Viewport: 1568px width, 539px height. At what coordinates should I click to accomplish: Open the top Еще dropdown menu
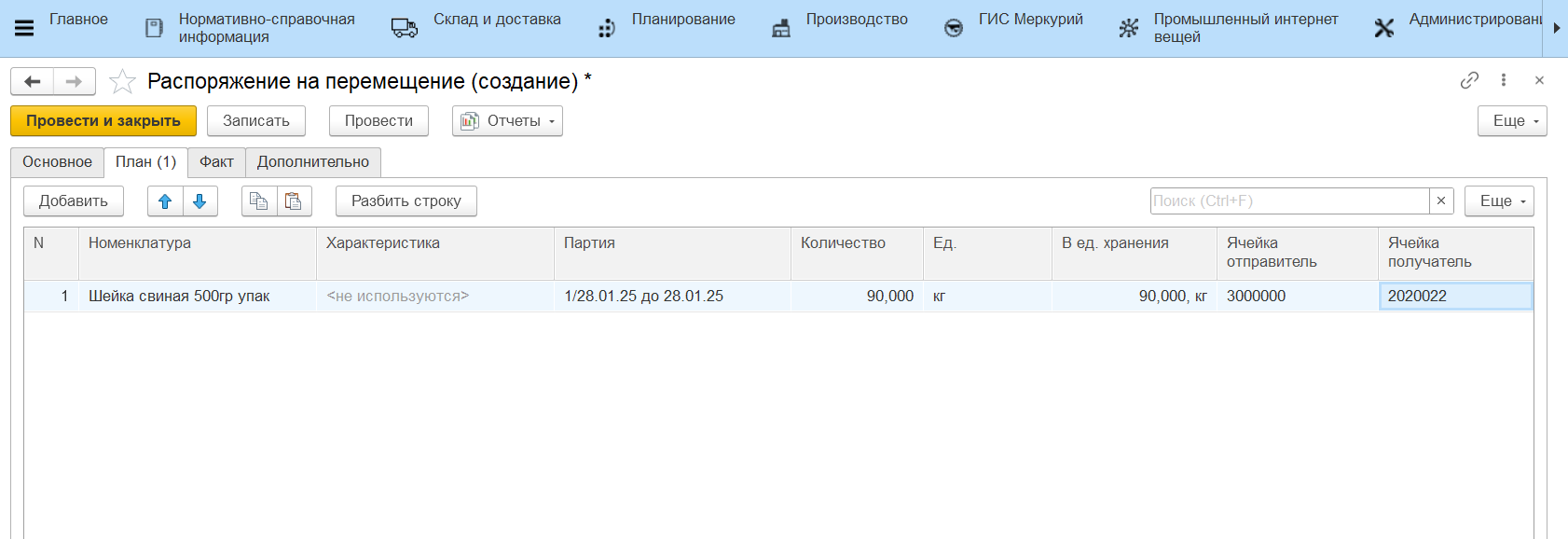point(1512,121)
